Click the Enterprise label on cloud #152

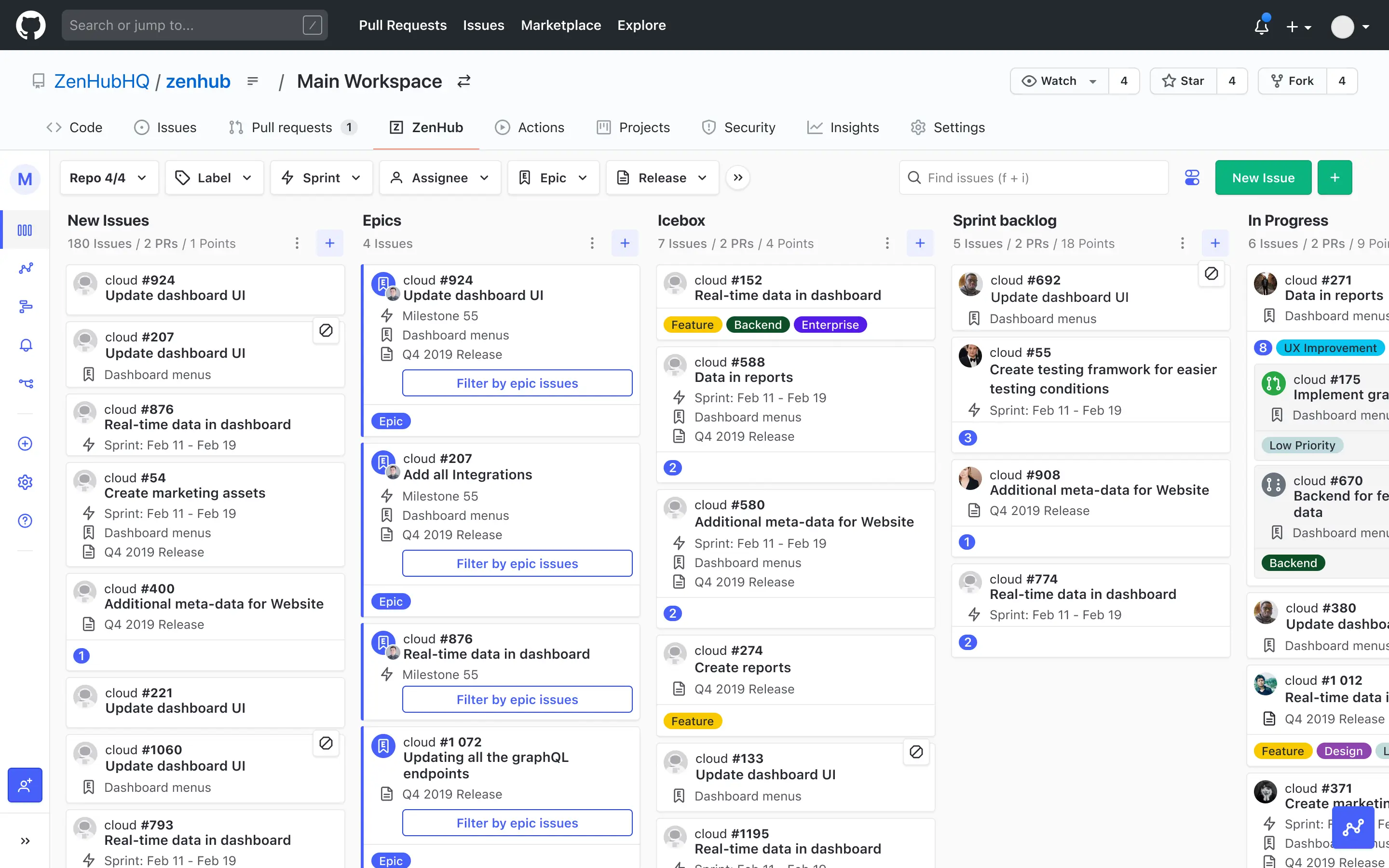point(830,325)
